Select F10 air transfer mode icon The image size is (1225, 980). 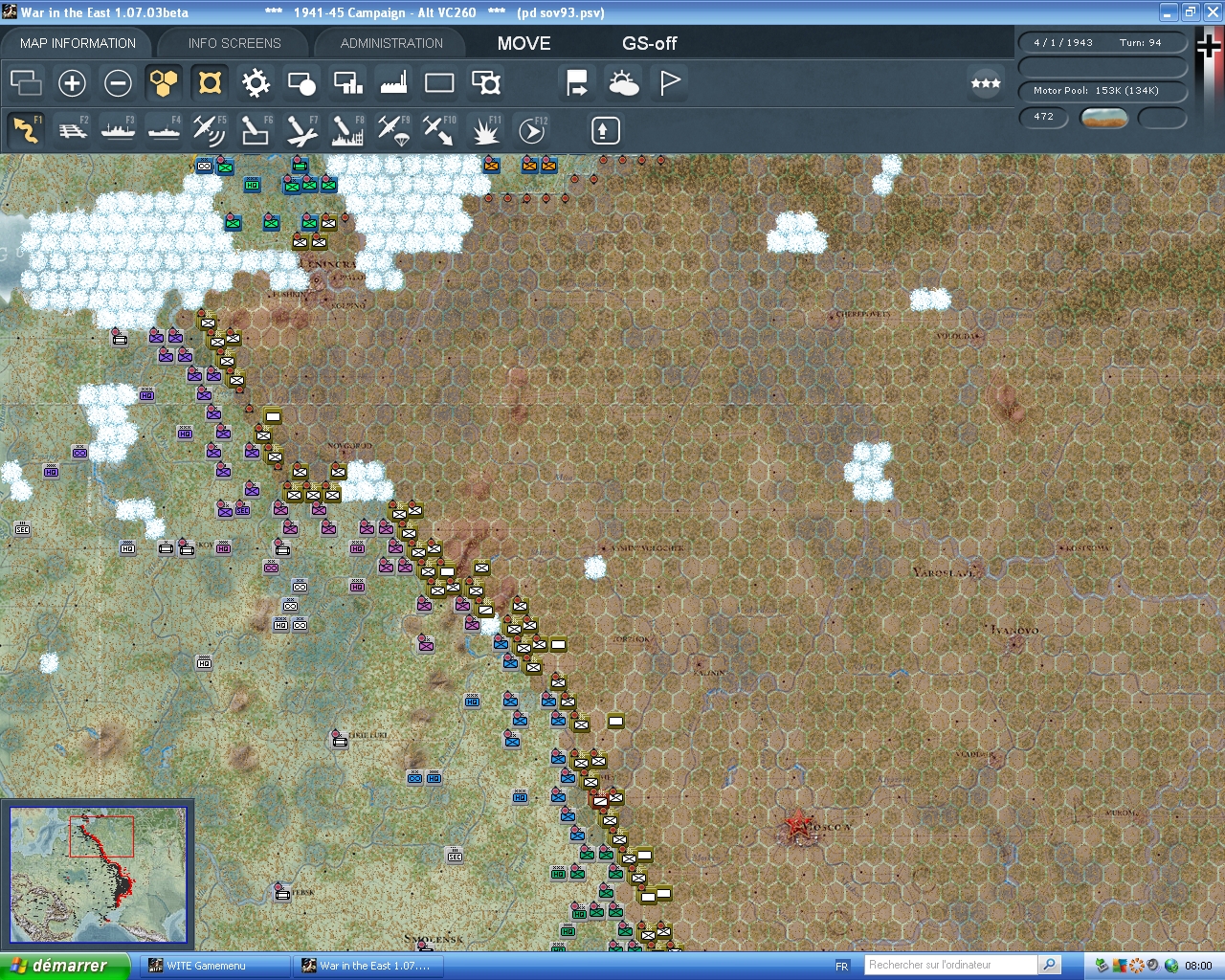click(439, 130)
